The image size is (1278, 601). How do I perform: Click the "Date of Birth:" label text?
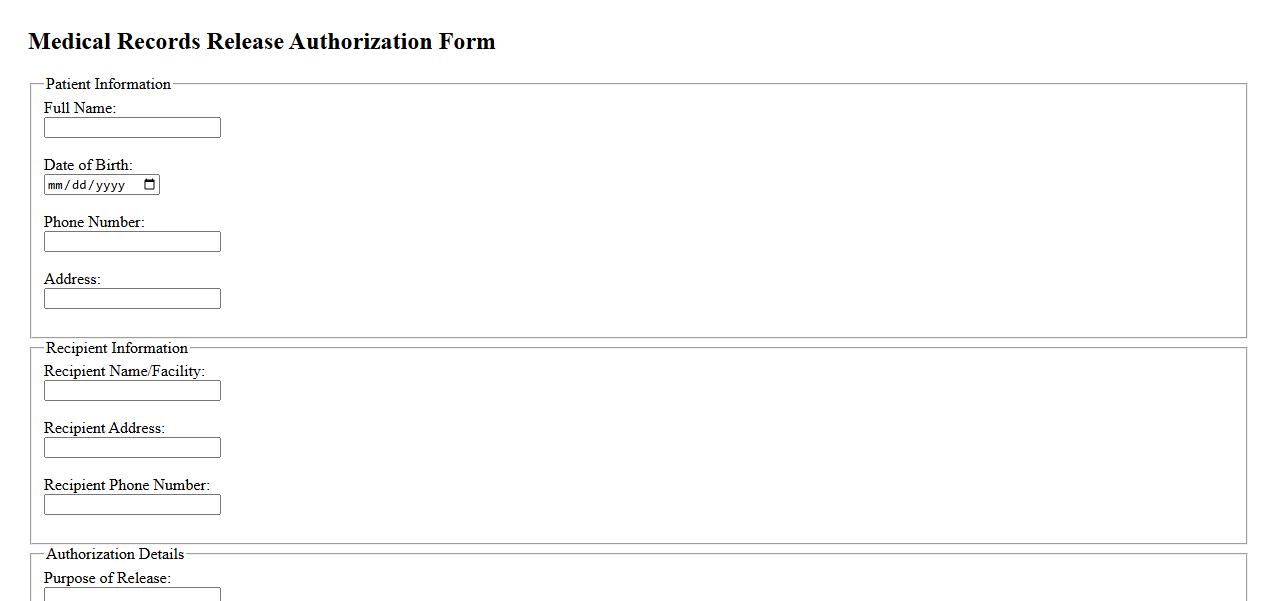[88, 165]
